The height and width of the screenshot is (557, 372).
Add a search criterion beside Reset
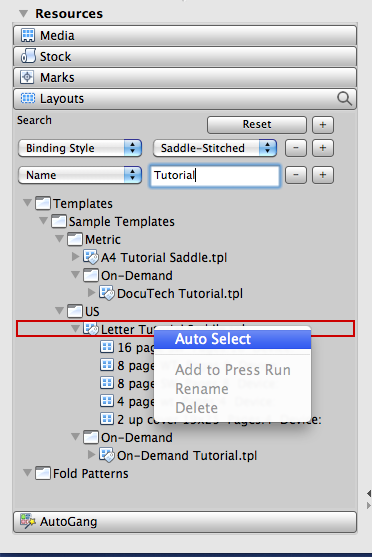323,125
